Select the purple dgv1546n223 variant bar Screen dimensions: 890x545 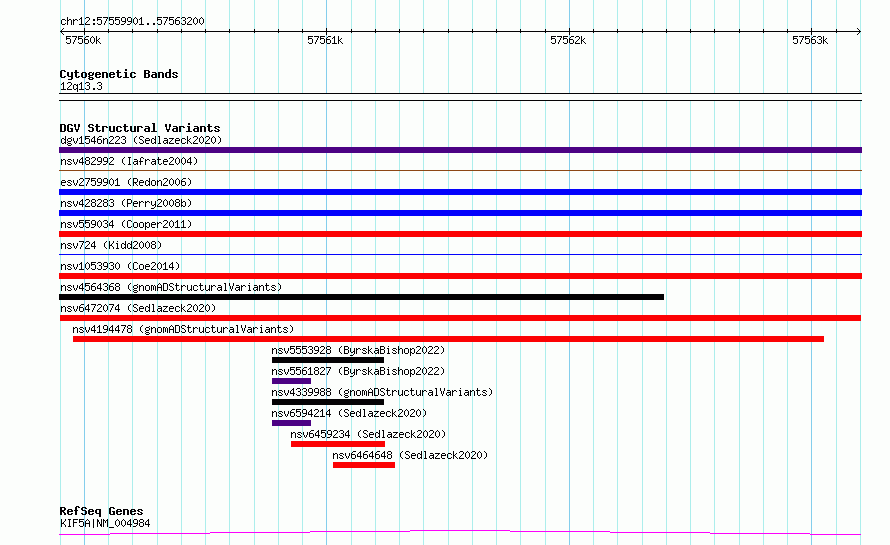[x=460, y=150]
